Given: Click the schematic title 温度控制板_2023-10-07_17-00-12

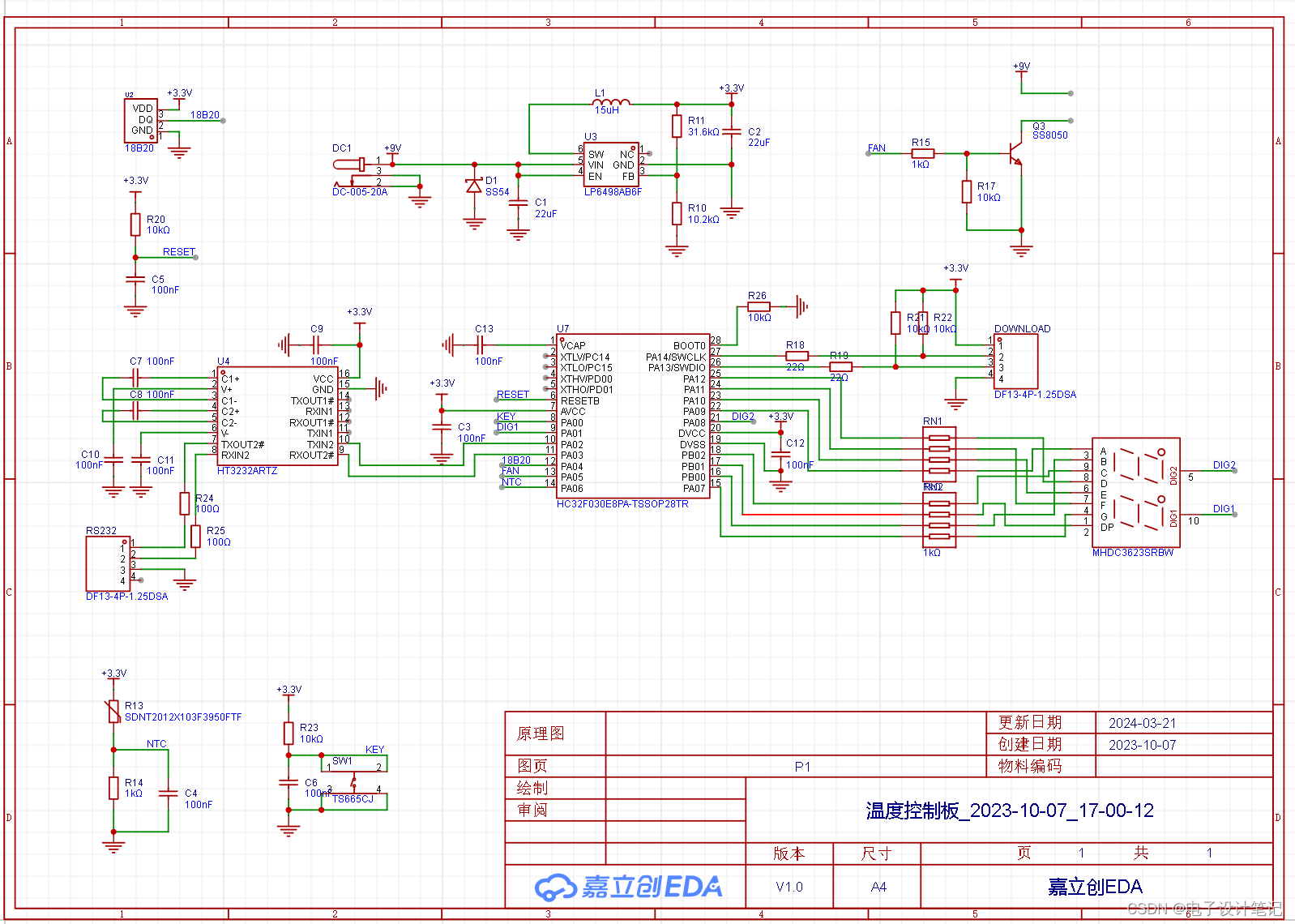Looking at the screenshot, I should coord(1010,811).
